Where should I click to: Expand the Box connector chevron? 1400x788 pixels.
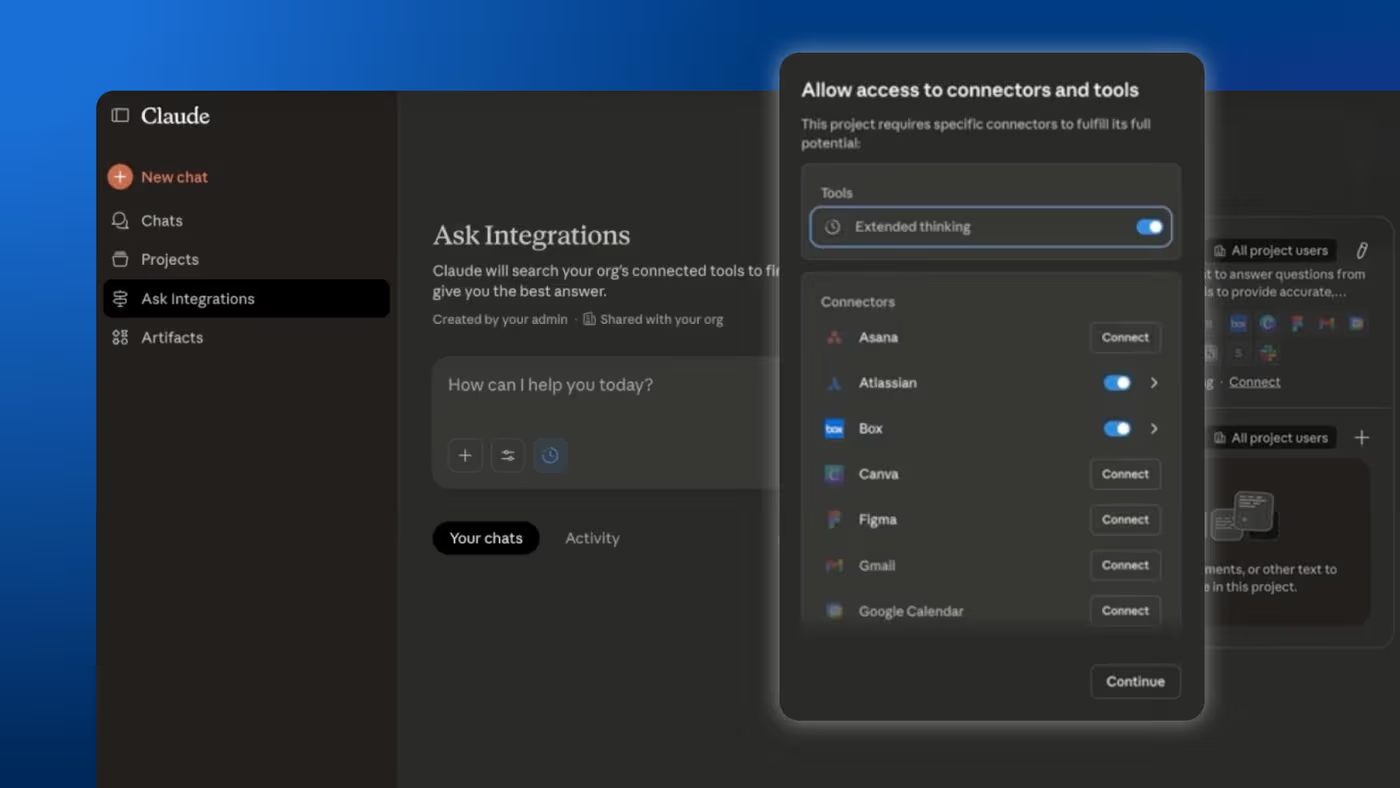(1154, 429)
